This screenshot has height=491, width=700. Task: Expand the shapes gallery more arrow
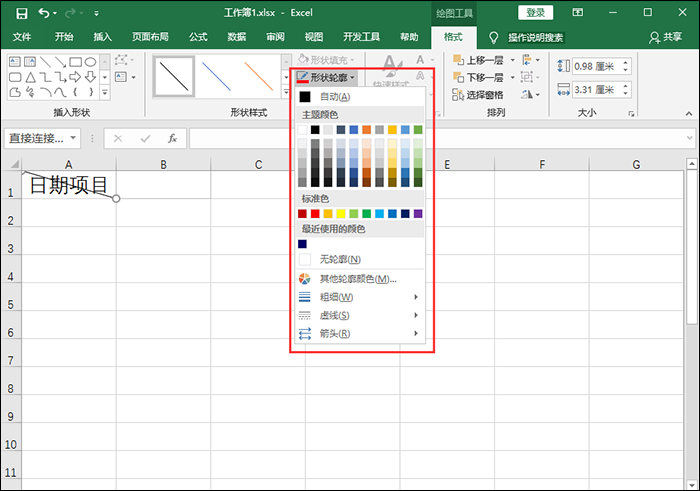[x=105, y=92]
